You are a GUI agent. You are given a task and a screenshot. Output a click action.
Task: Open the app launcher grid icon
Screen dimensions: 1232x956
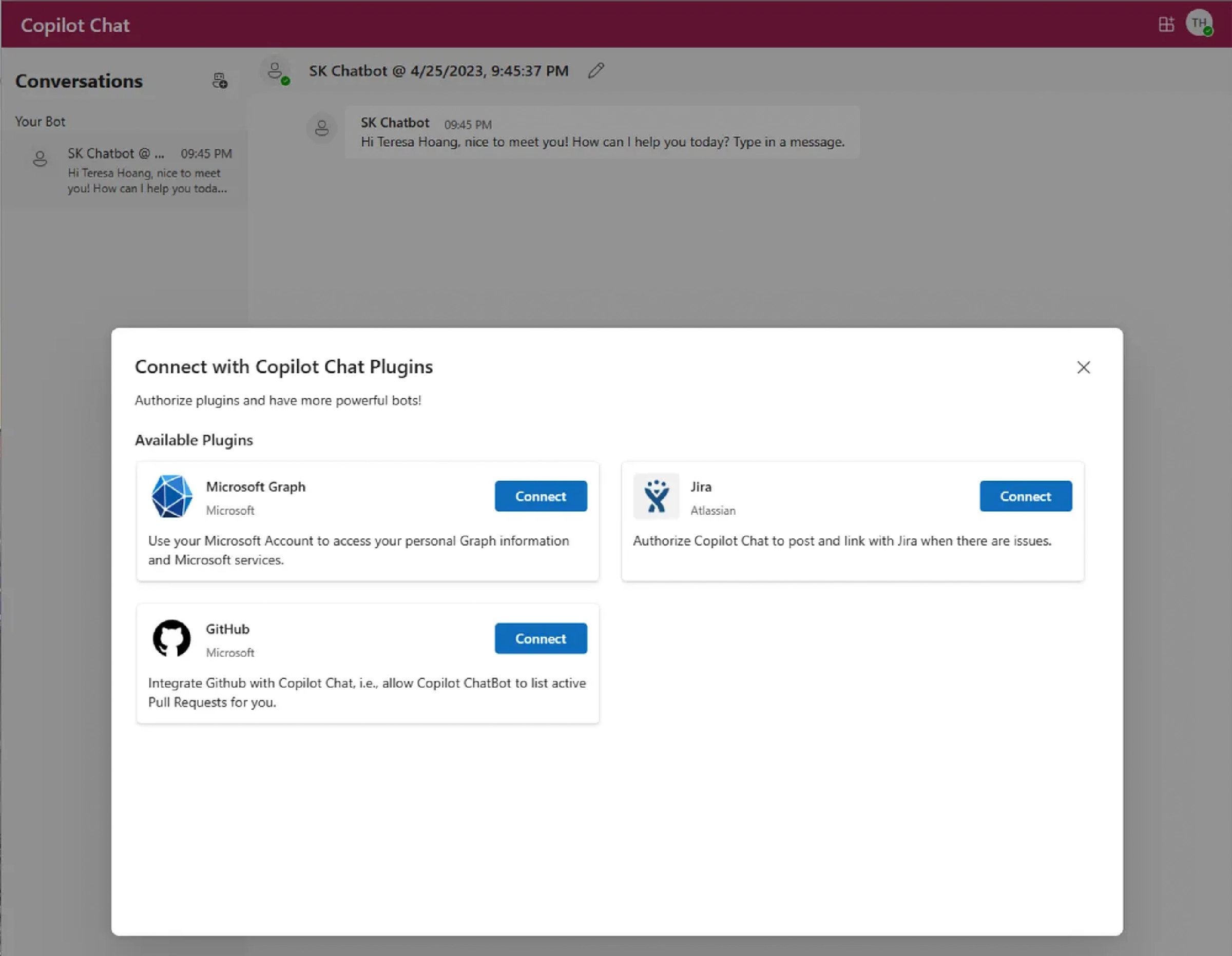point(1166,24)
